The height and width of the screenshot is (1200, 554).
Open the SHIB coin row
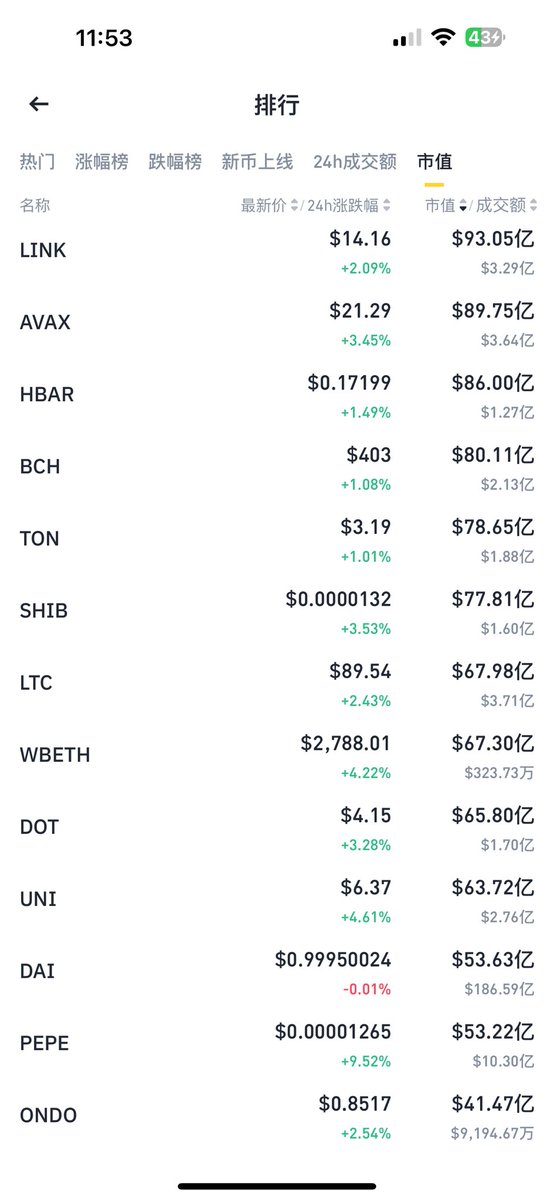click(277, 611)
